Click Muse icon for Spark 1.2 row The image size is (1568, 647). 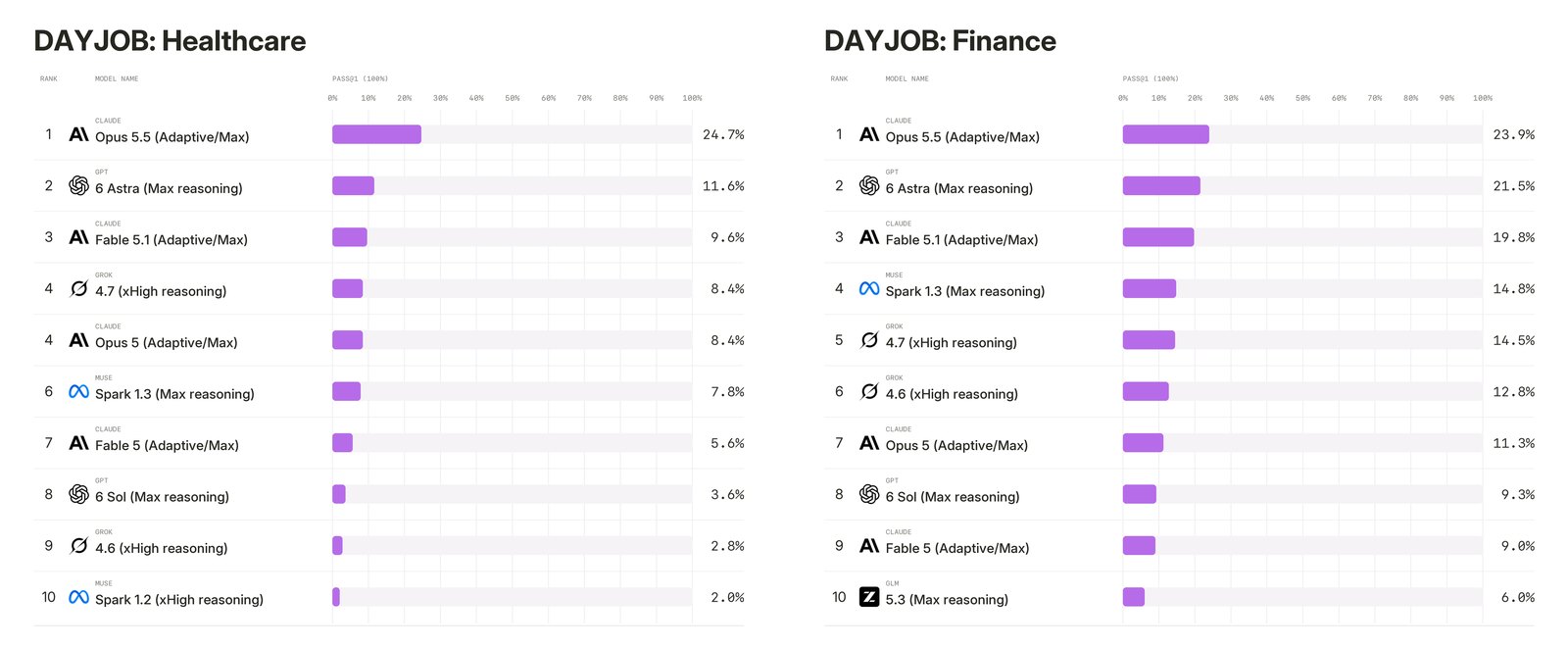click(x=79, y=597)
